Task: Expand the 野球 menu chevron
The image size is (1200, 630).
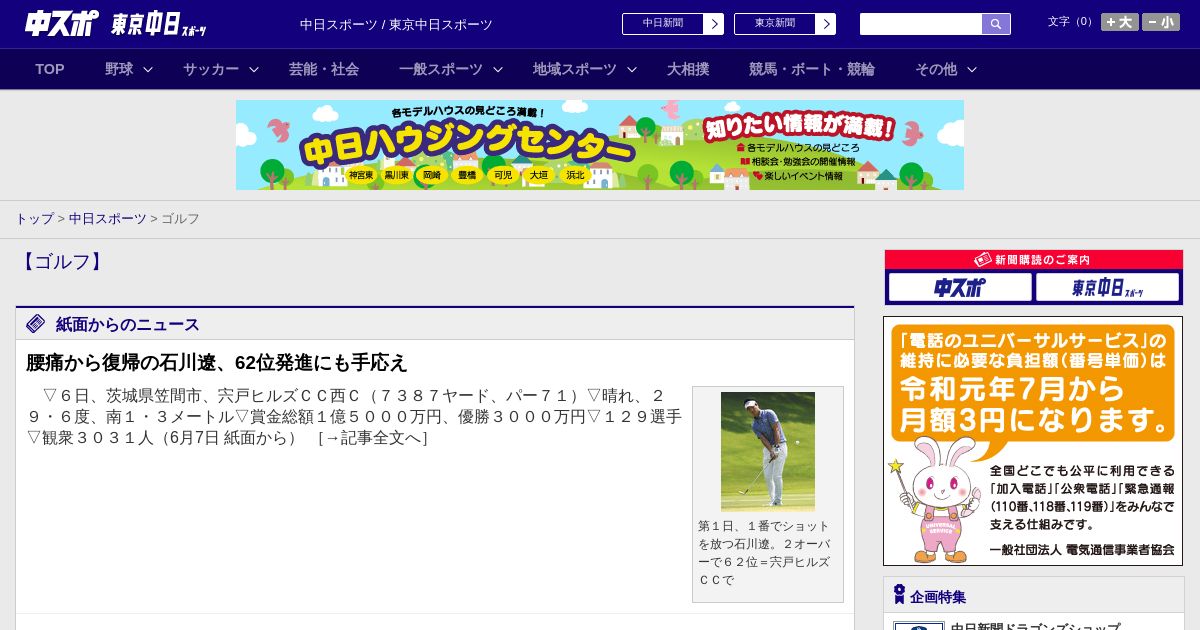Action: coord(148,70)
